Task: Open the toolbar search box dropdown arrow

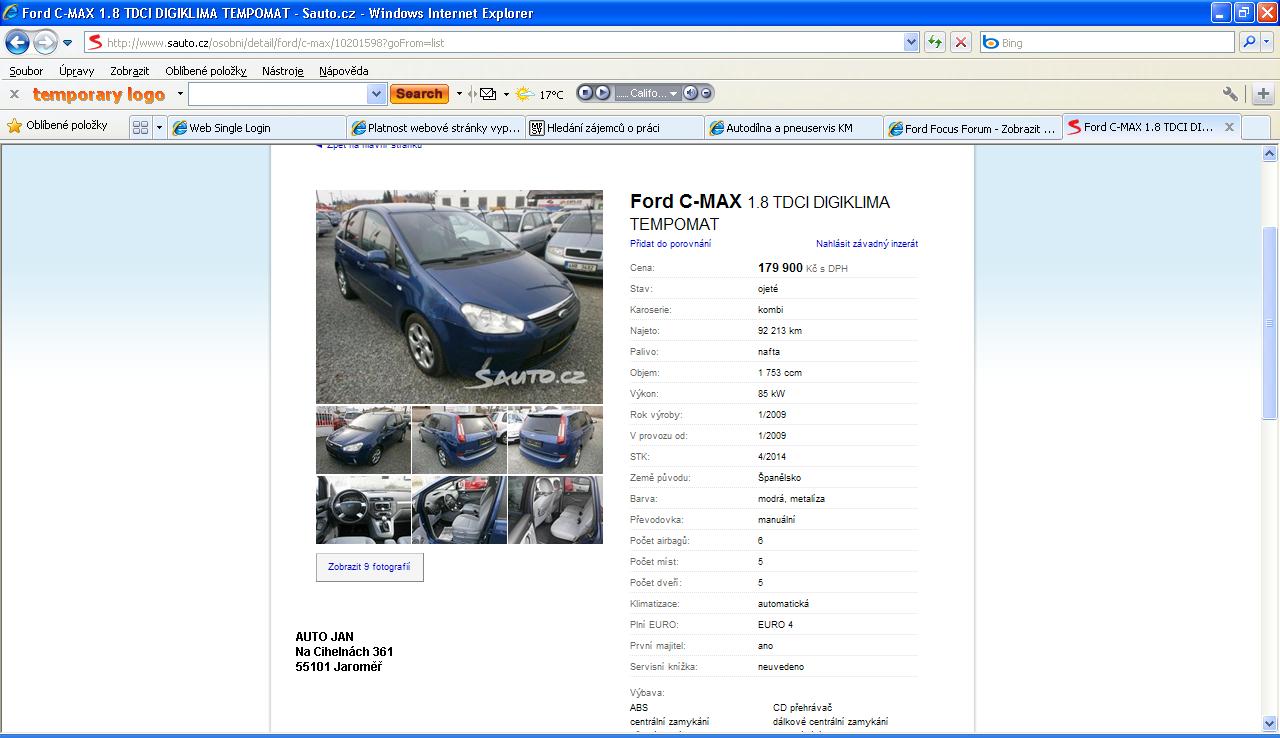Action: coord(377,94)
